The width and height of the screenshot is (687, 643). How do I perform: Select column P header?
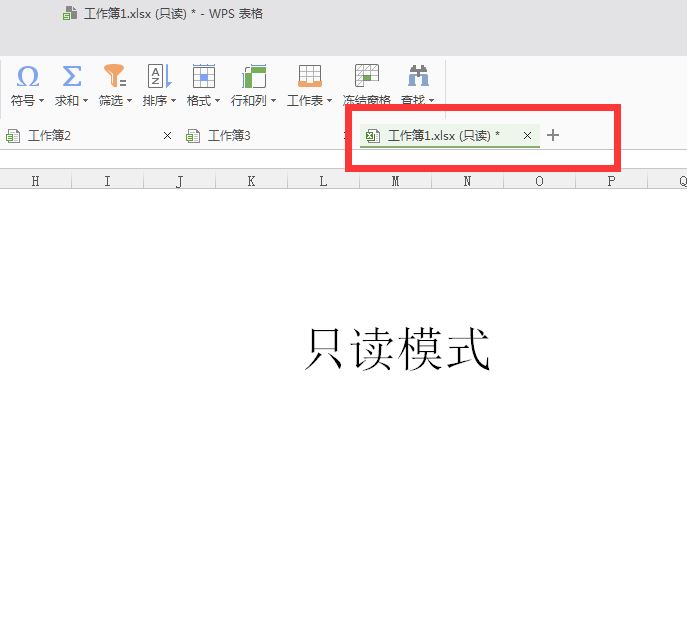pyautogui.click(x=611, y=181)
